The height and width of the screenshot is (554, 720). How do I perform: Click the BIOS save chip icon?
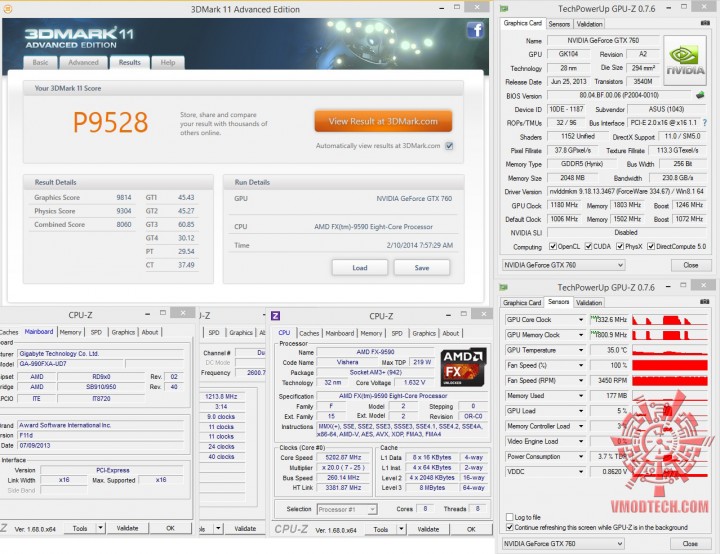[x=700, y=95]
